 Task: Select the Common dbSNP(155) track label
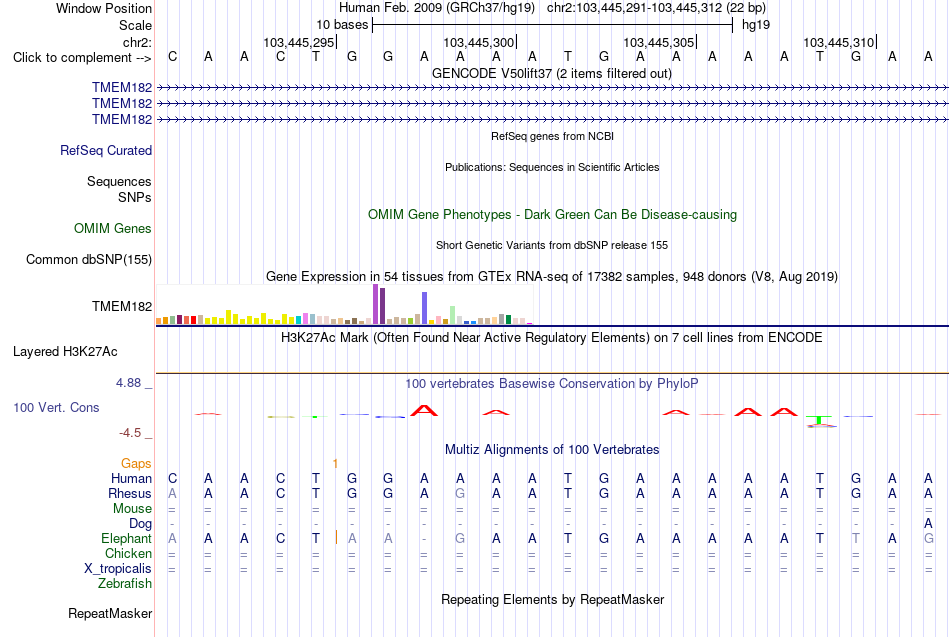coord(89,259)
